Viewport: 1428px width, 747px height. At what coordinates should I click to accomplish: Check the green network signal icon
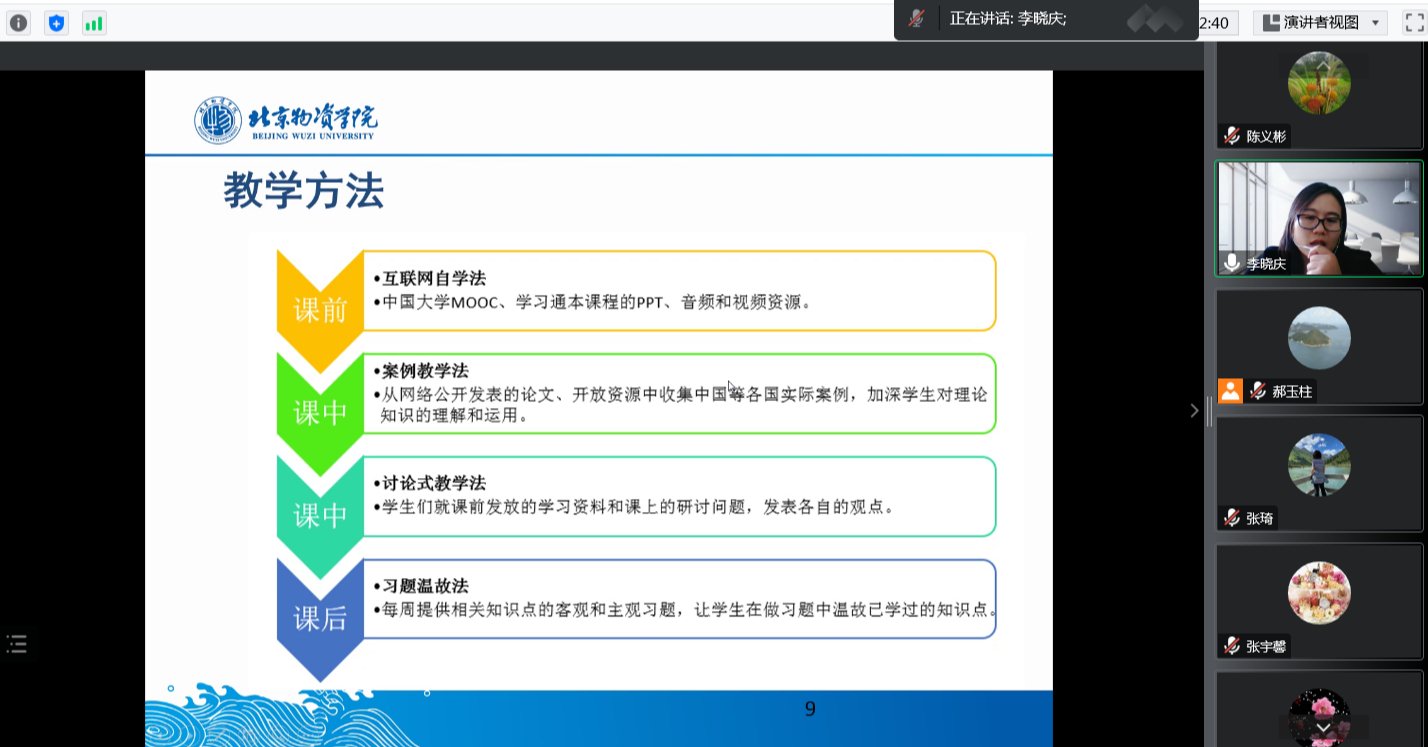click(x=94, y=23)
